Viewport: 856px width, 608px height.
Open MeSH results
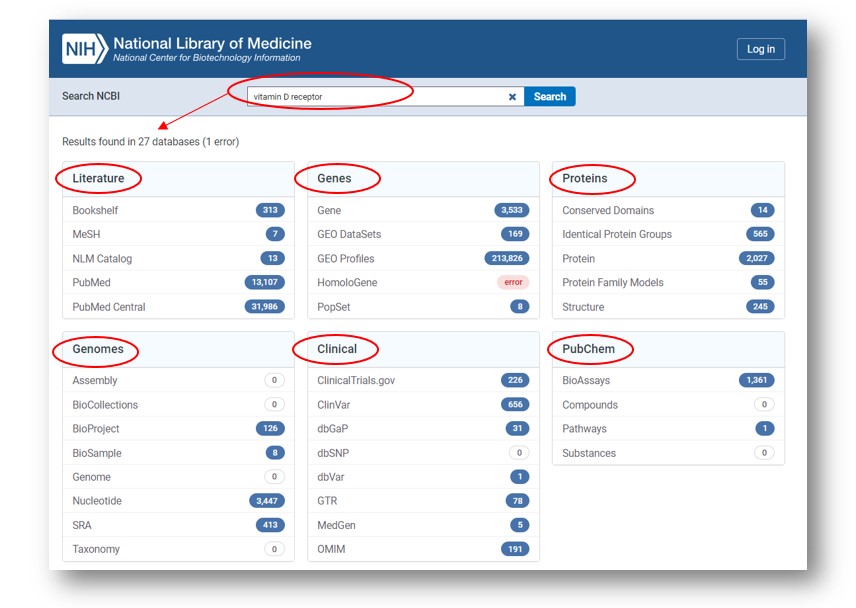(179, 234)
